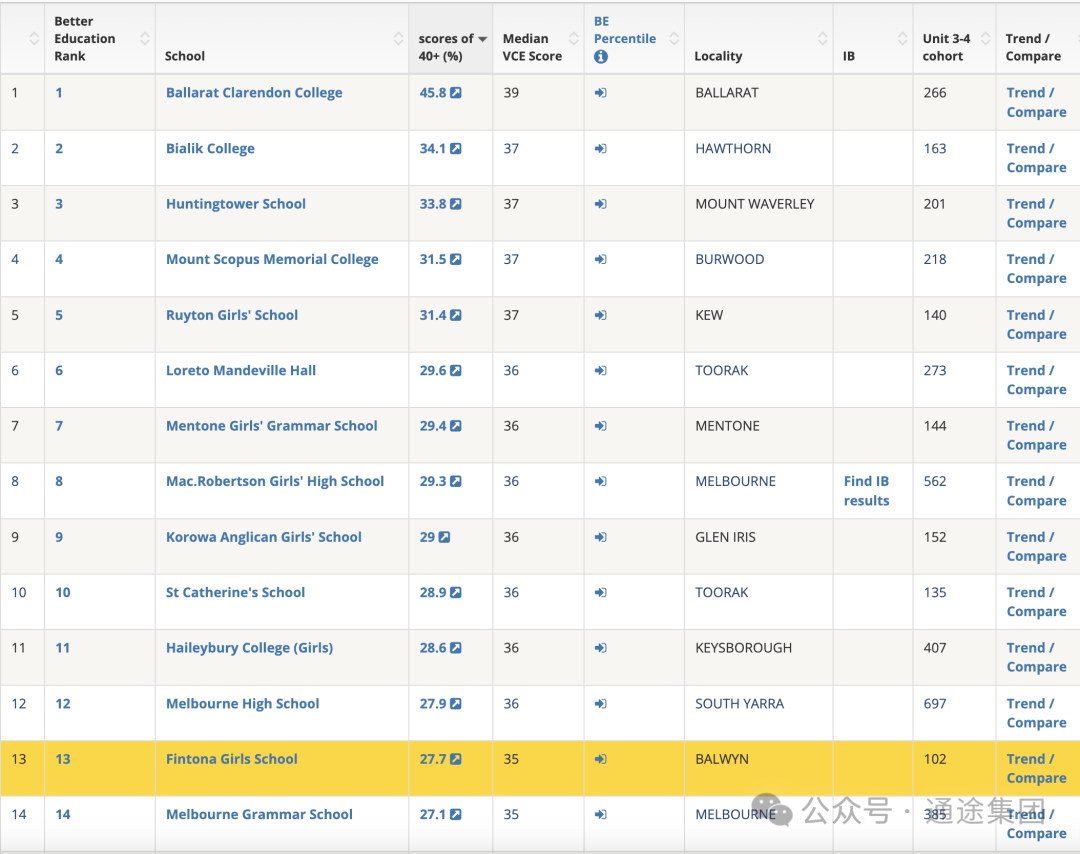Image resolution: width=1080 pixels, height=854 pixels.
Task: Open score details icon beside 34.1
Action: click(x=456, y=149)
